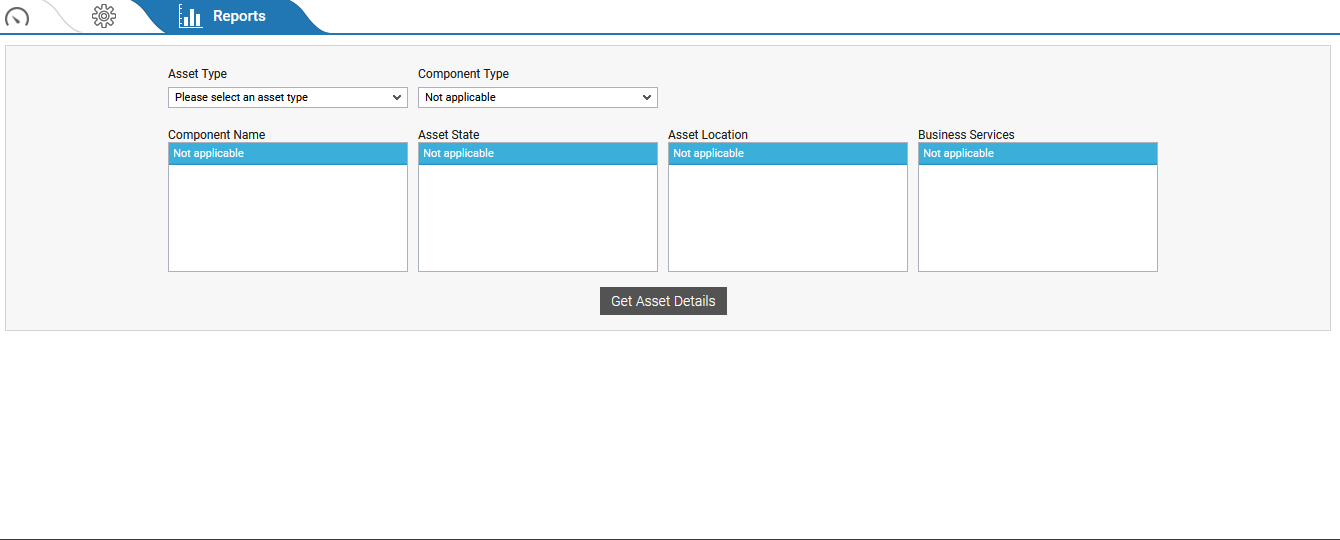
Task: Open the dashboard gauge icon tab
Action: tap(17, 16)
